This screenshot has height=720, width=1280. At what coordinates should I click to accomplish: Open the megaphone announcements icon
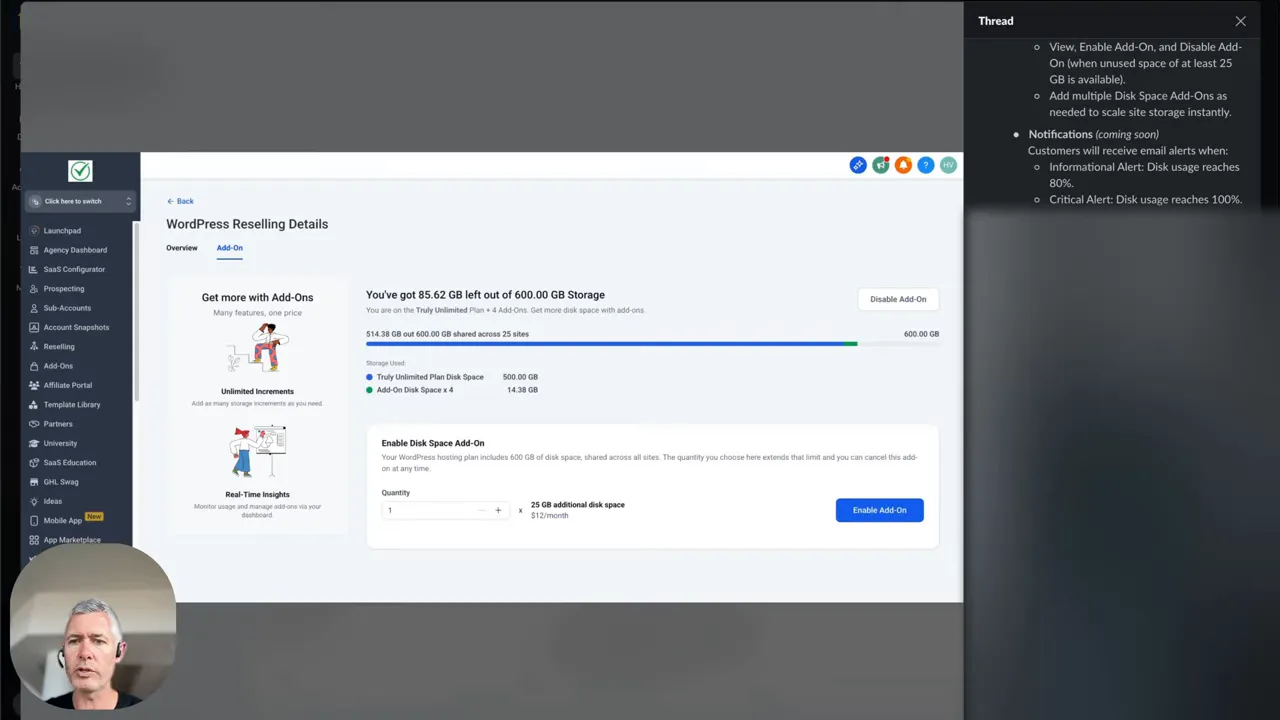(x=881, y=165)
